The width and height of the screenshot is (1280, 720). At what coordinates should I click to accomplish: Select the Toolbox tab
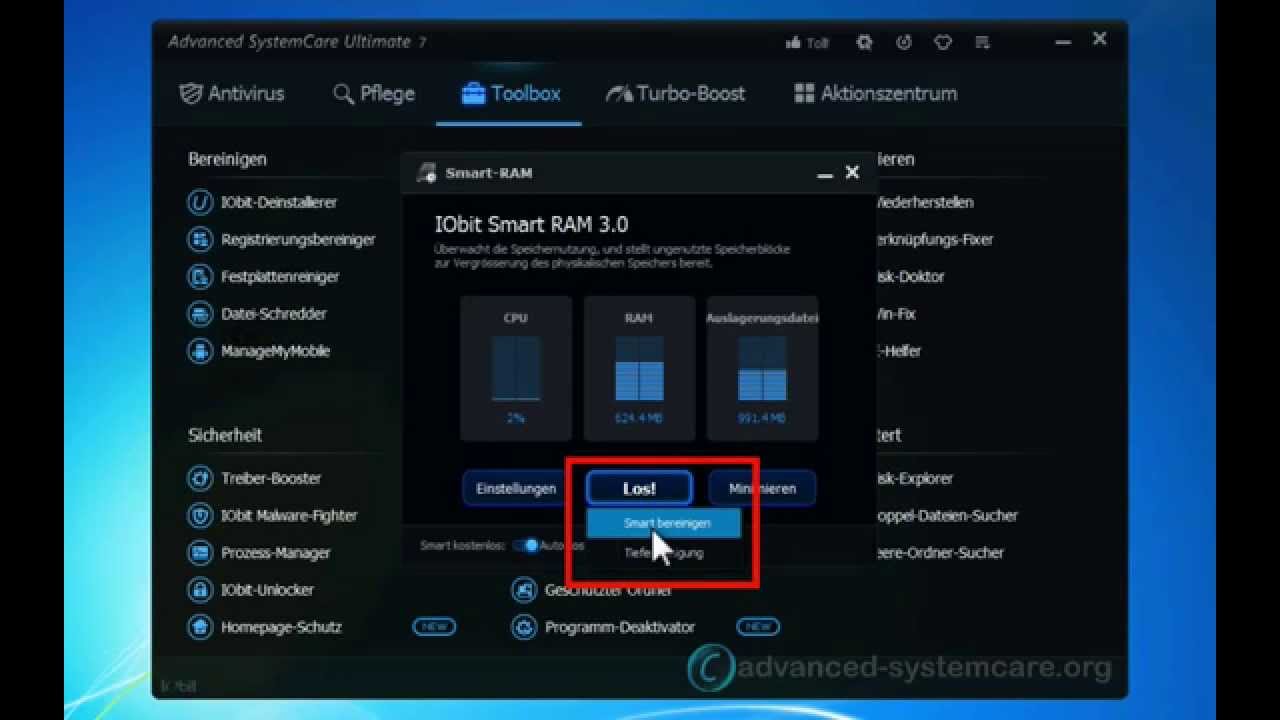coord(510,94)
